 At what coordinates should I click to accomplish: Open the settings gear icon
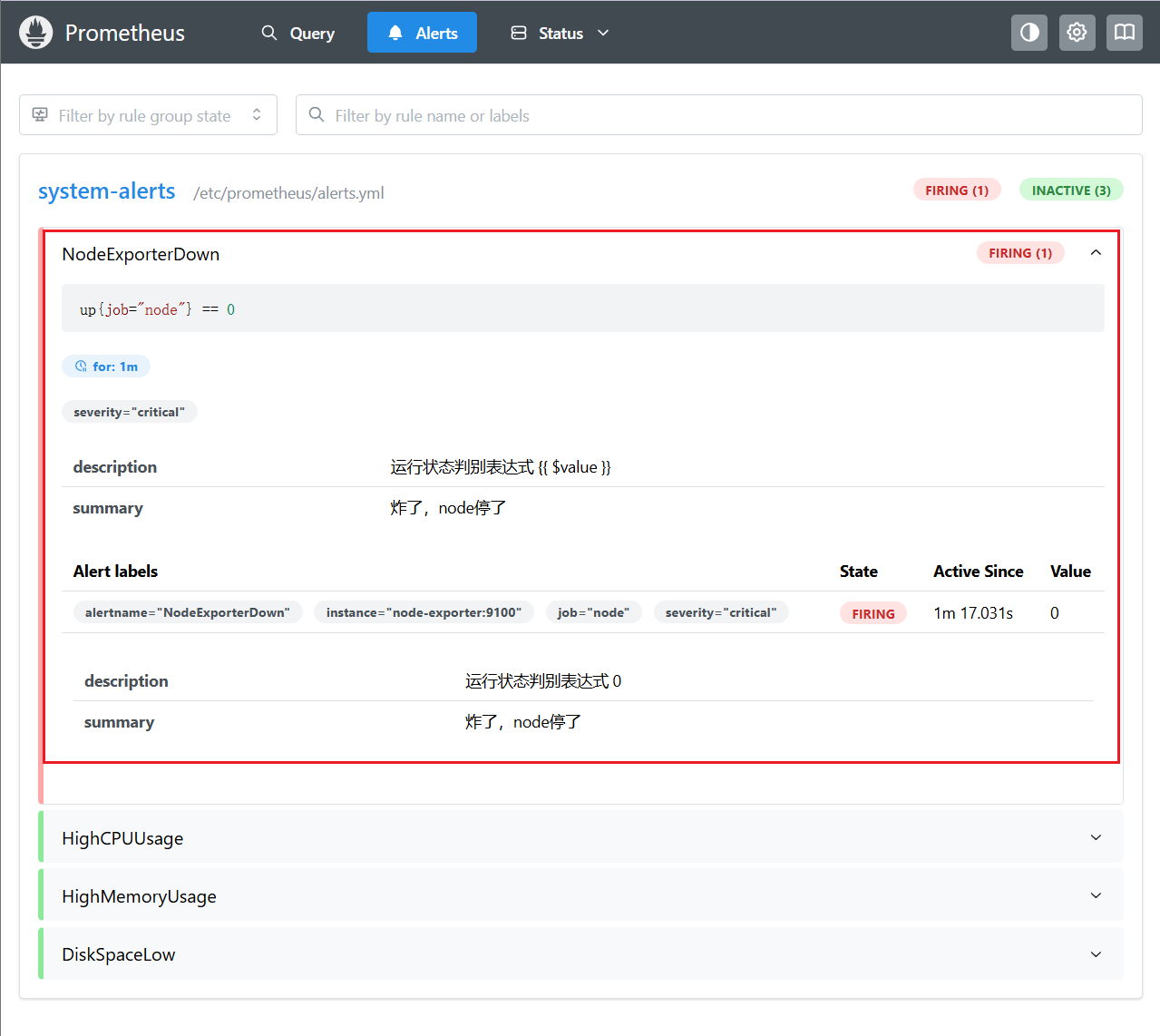pos(1077,33)
